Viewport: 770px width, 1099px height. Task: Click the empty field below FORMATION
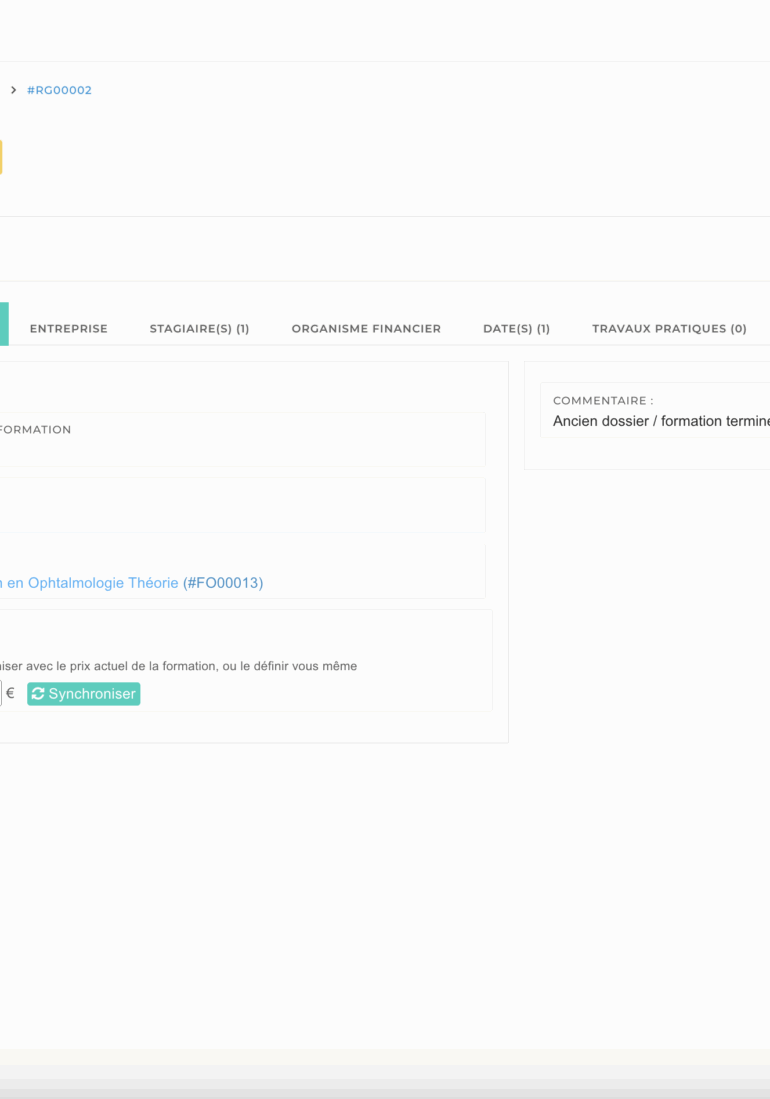tap(242, 505)
